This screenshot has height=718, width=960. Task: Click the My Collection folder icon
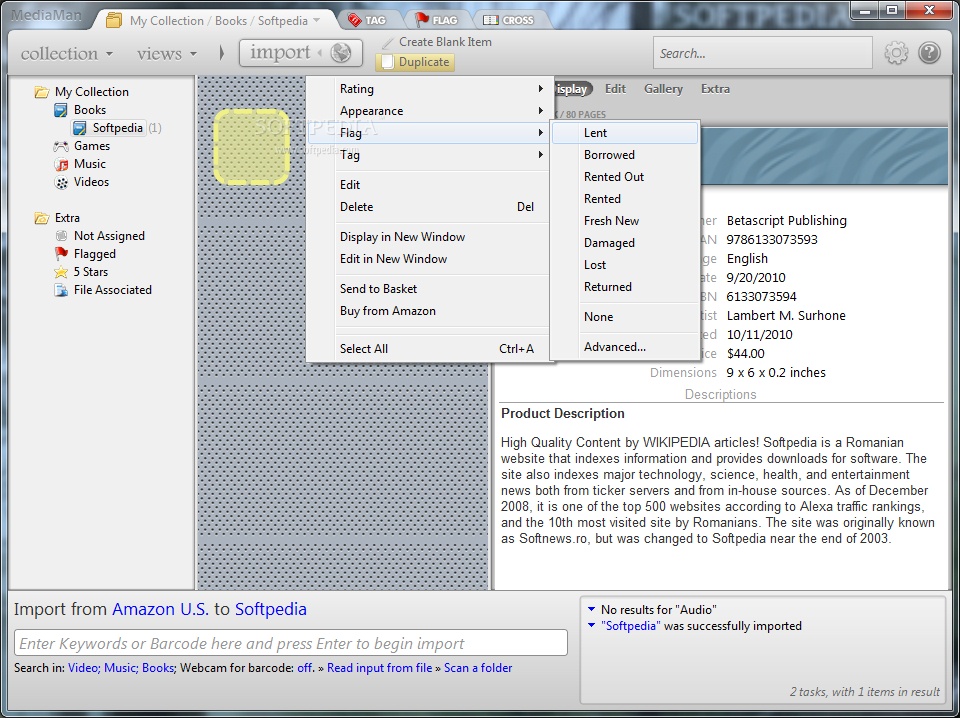pos(42,92)
